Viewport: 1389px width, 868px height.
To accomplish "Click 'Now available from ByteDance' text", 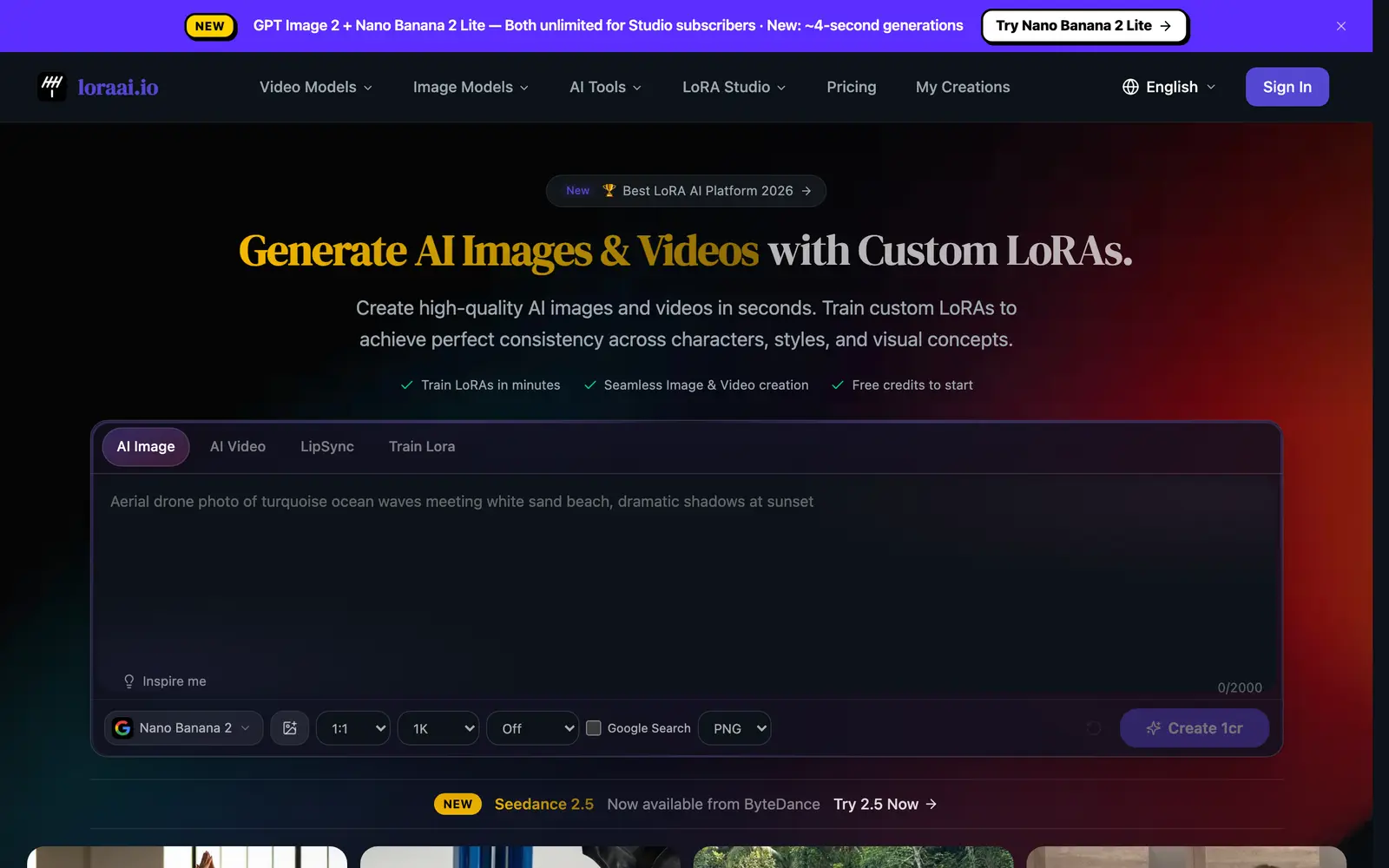I will point(714,805).
